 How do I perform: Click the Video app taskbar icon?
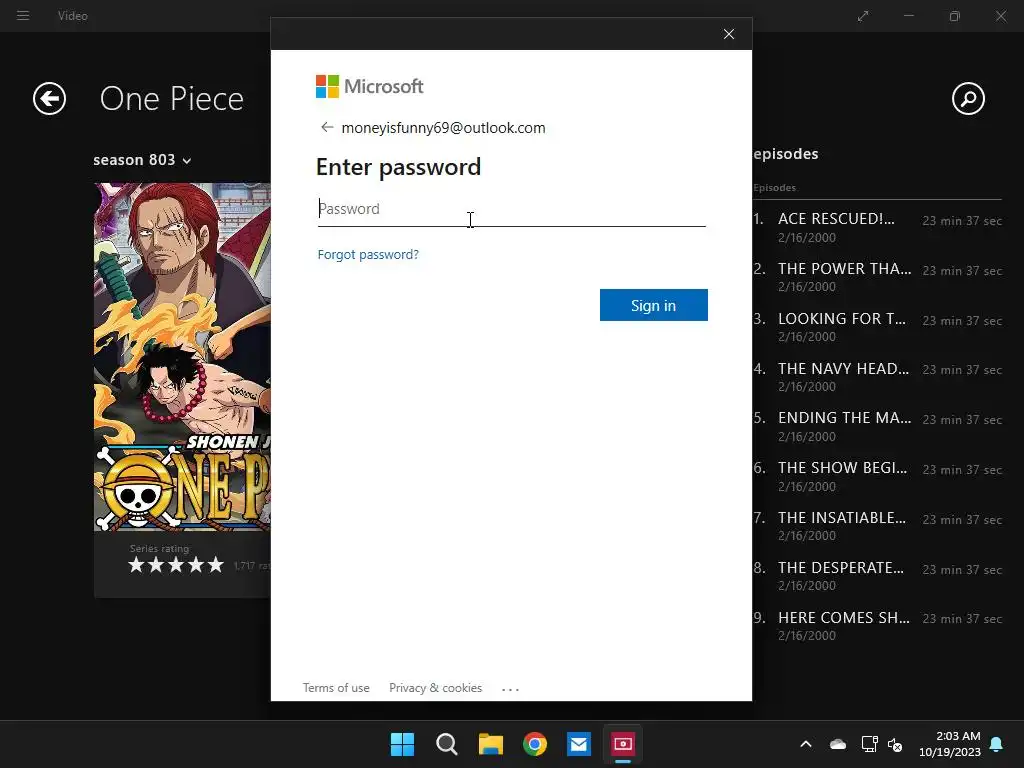pos(623,744)
